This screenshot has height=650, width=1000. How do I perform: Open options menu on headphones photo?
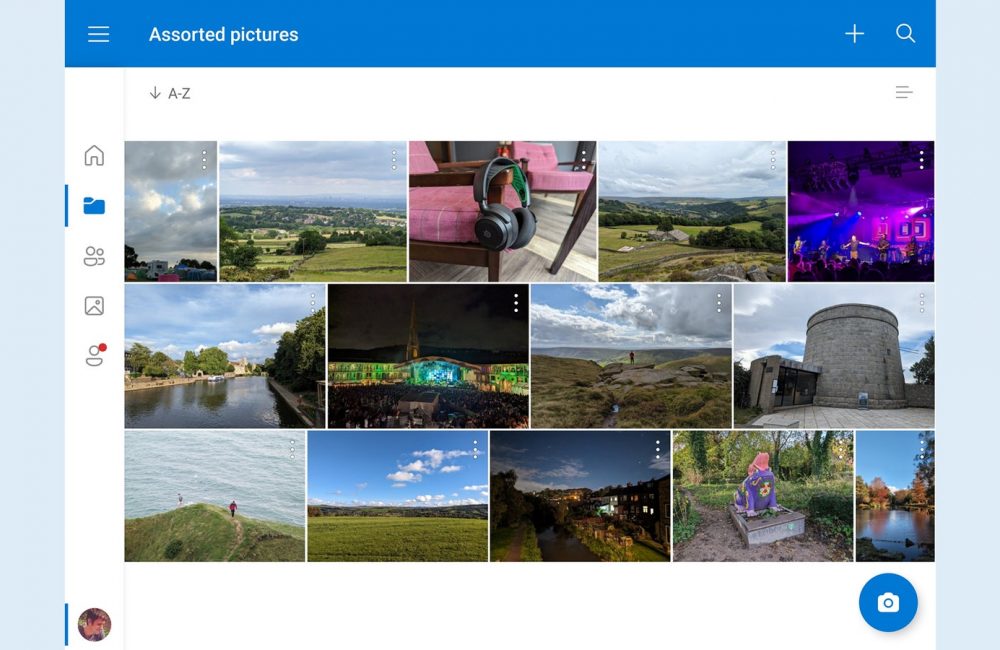pos(583,160)
